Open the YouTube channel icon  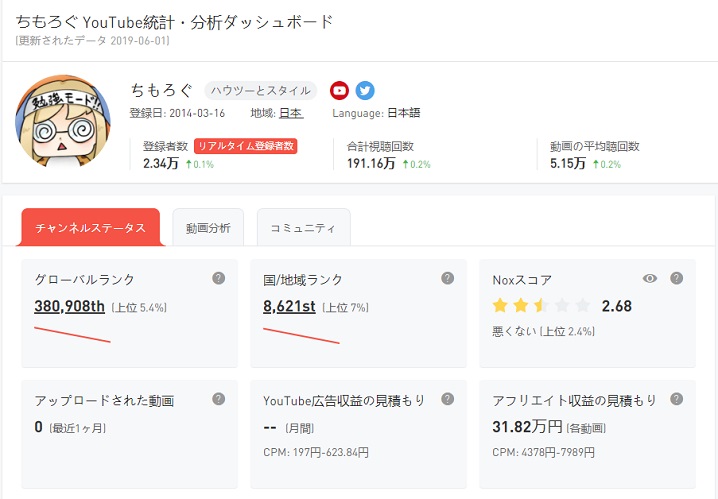coord(339,91)
